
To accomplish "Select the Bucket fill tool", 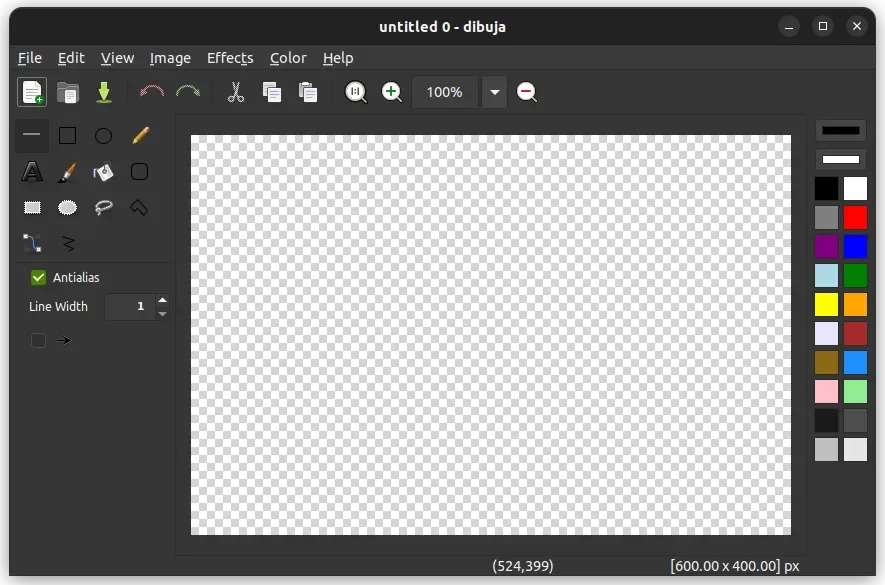I will pyautogui.click(x=103, y=172).
